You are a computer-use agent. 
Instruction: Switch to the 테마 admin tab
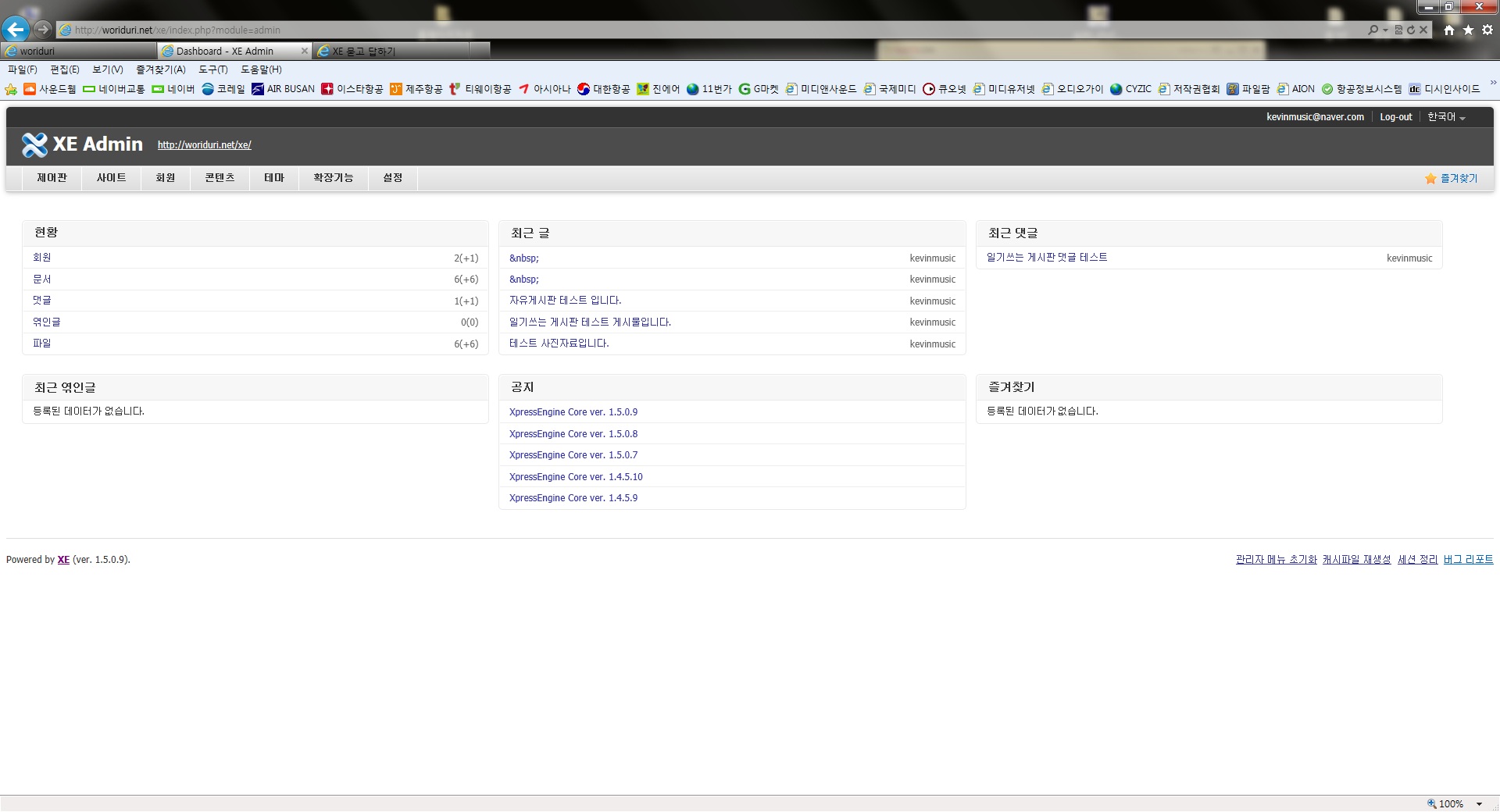274,178
